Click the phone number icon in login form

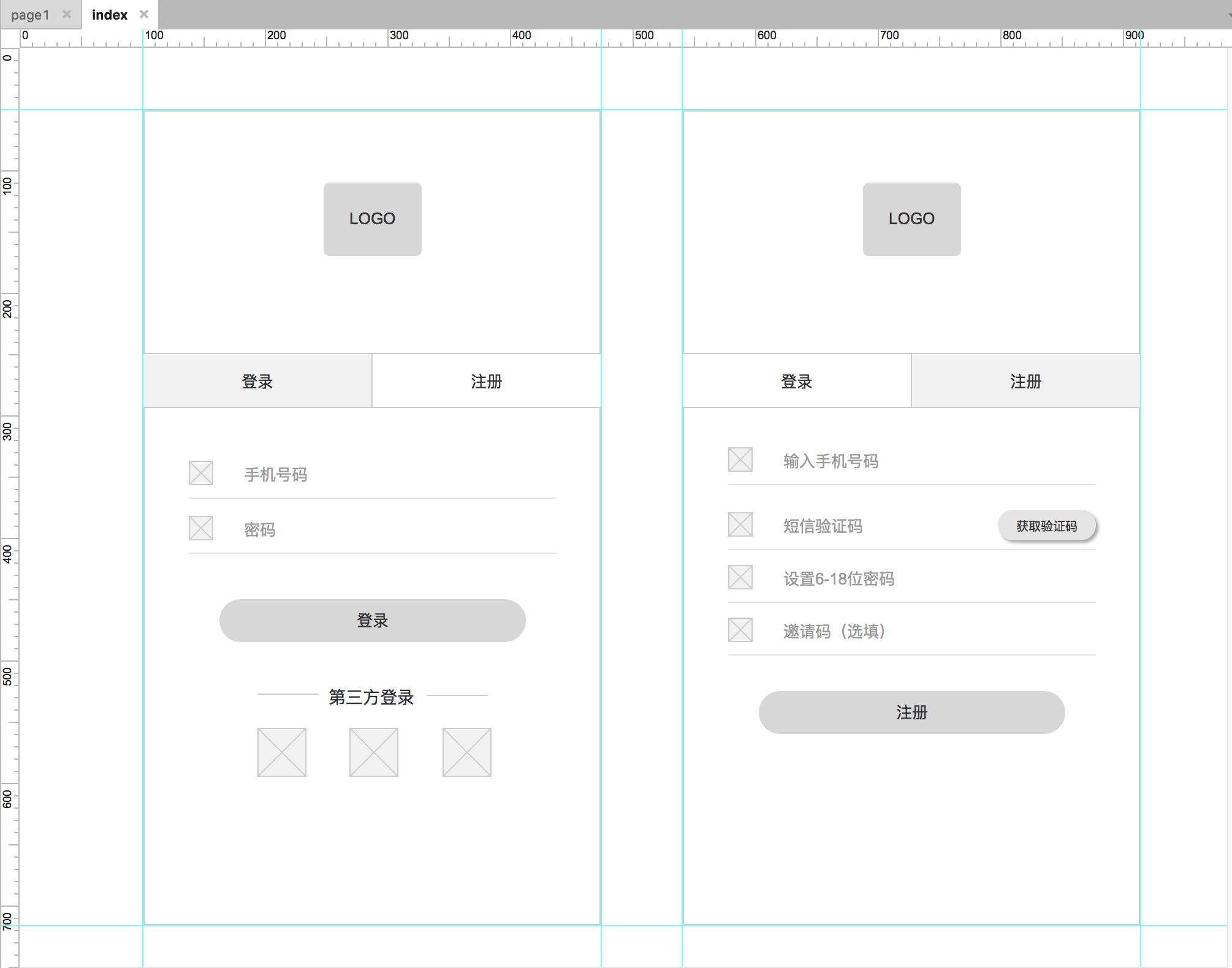tap(200, 473)
